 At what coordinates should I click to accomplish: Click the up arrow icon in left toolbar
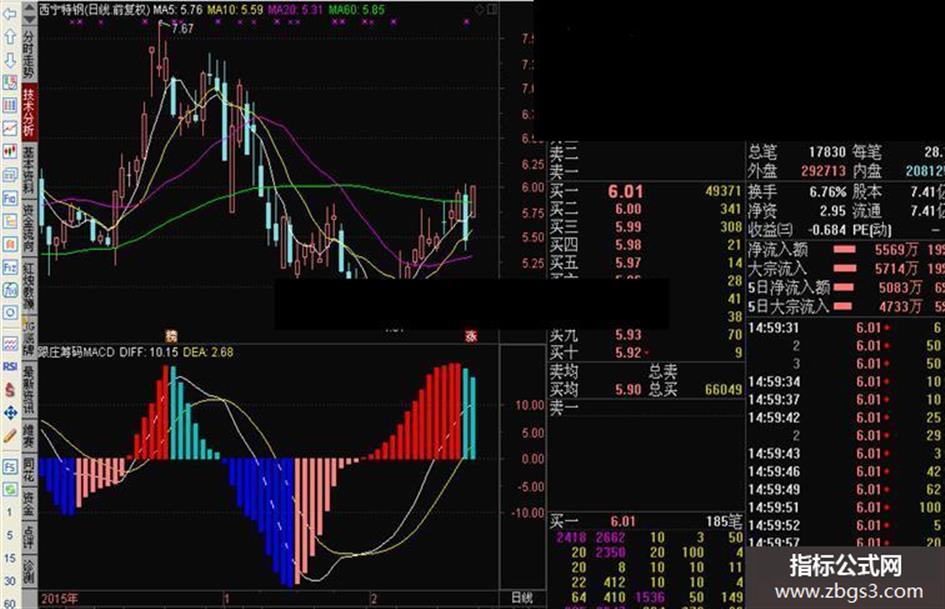pos(10,37)
